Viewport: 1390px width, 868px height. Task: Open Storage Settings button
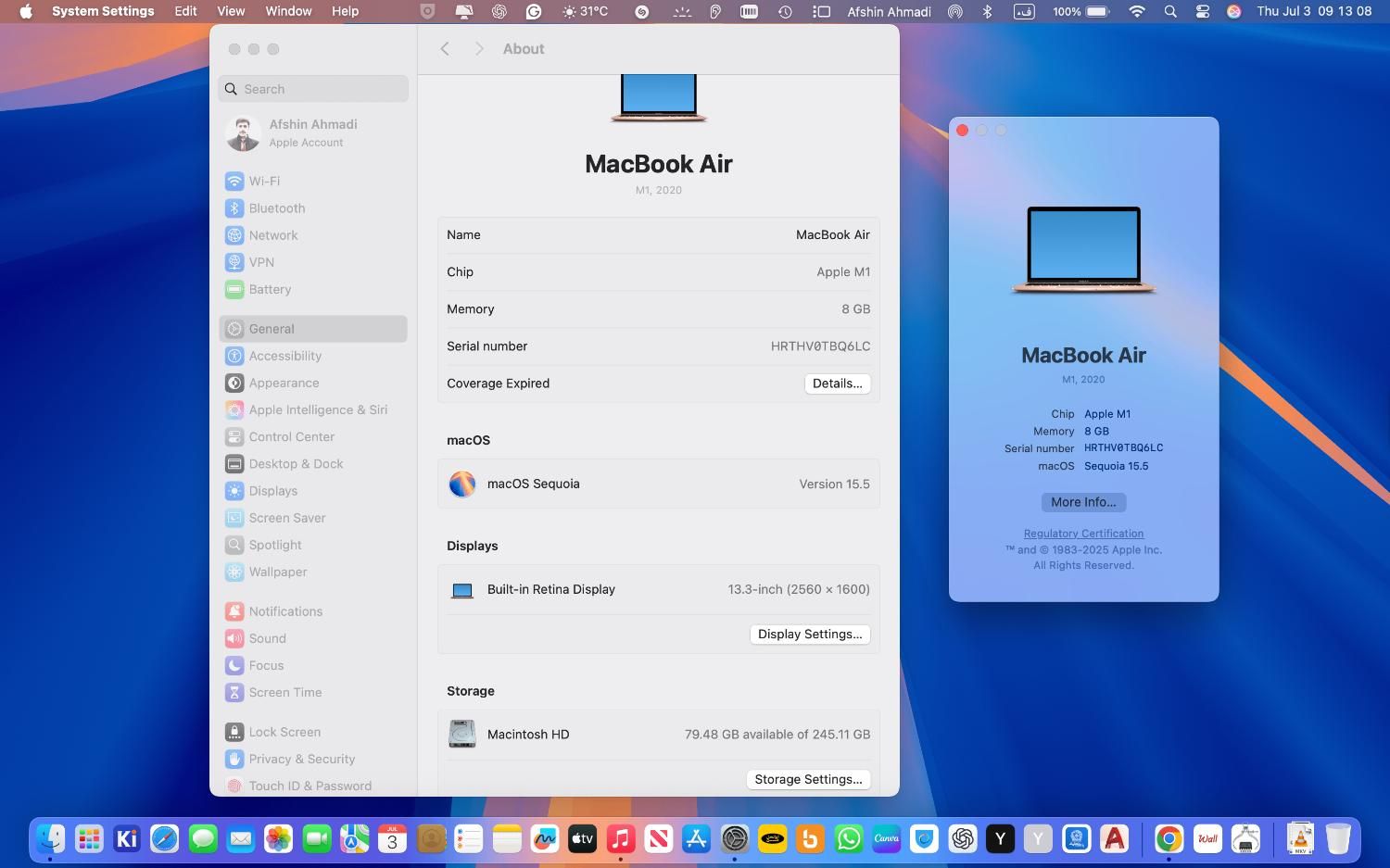coord(808,780)
